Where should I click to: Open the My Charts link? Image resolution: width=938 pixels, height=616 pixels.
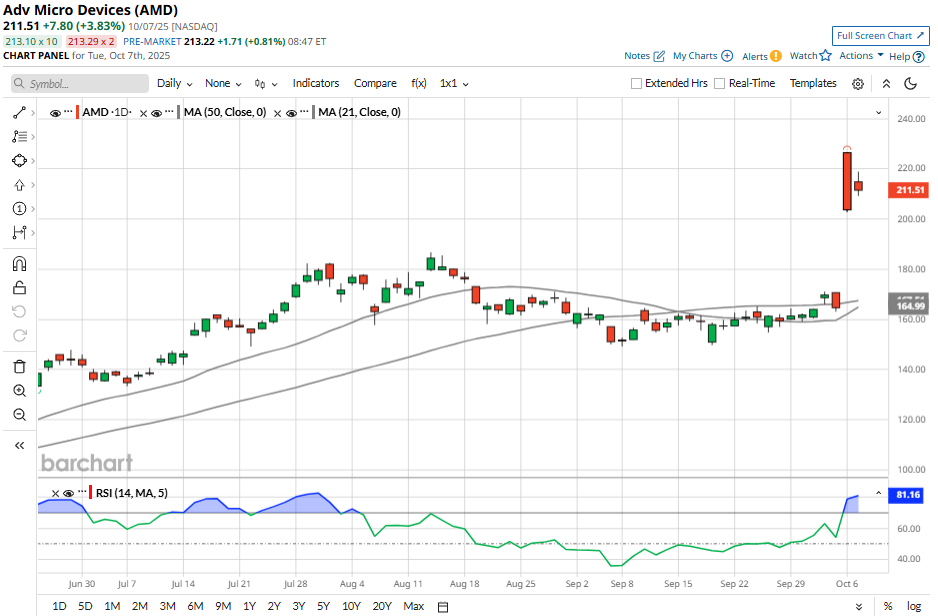click(x=702, y=56)
